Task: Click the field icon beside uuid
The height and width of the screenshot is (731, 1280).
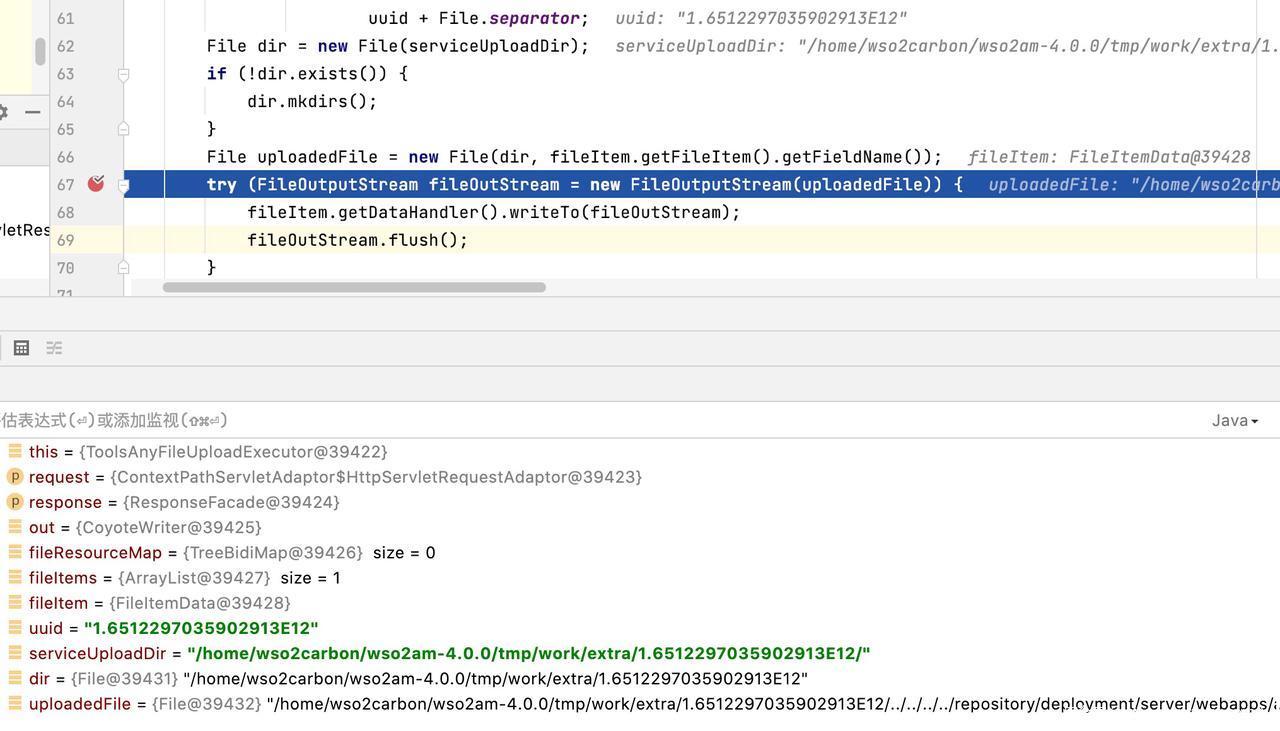Action: coord(15,627)
